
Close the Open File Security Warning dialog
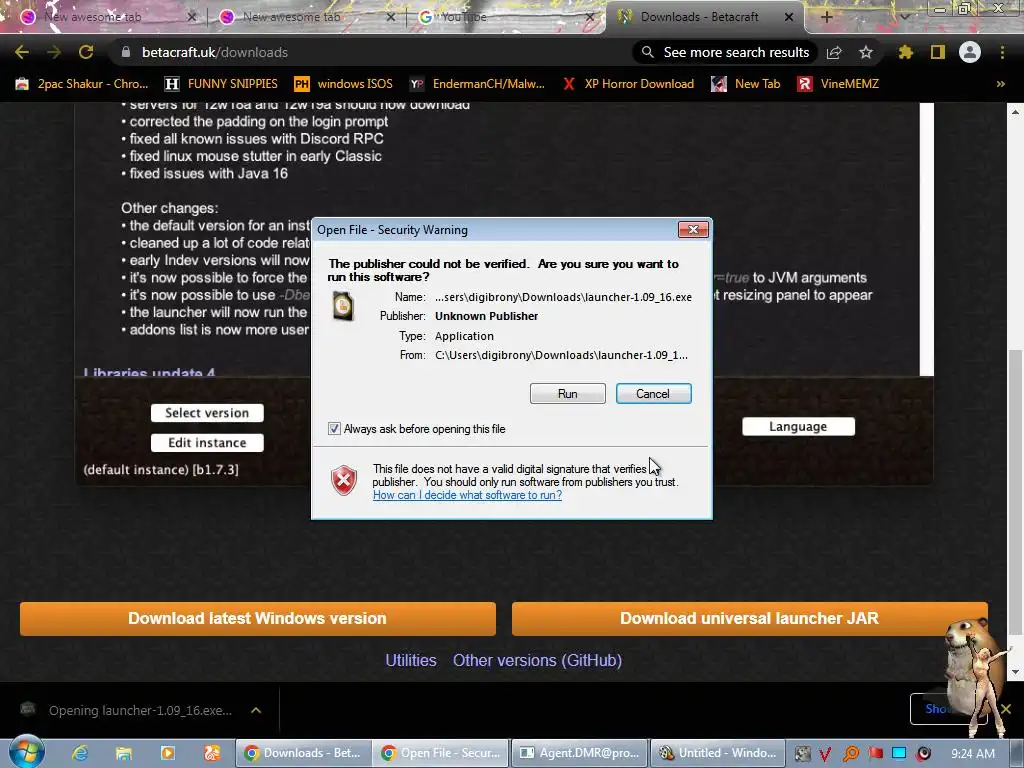pos(693,230)
